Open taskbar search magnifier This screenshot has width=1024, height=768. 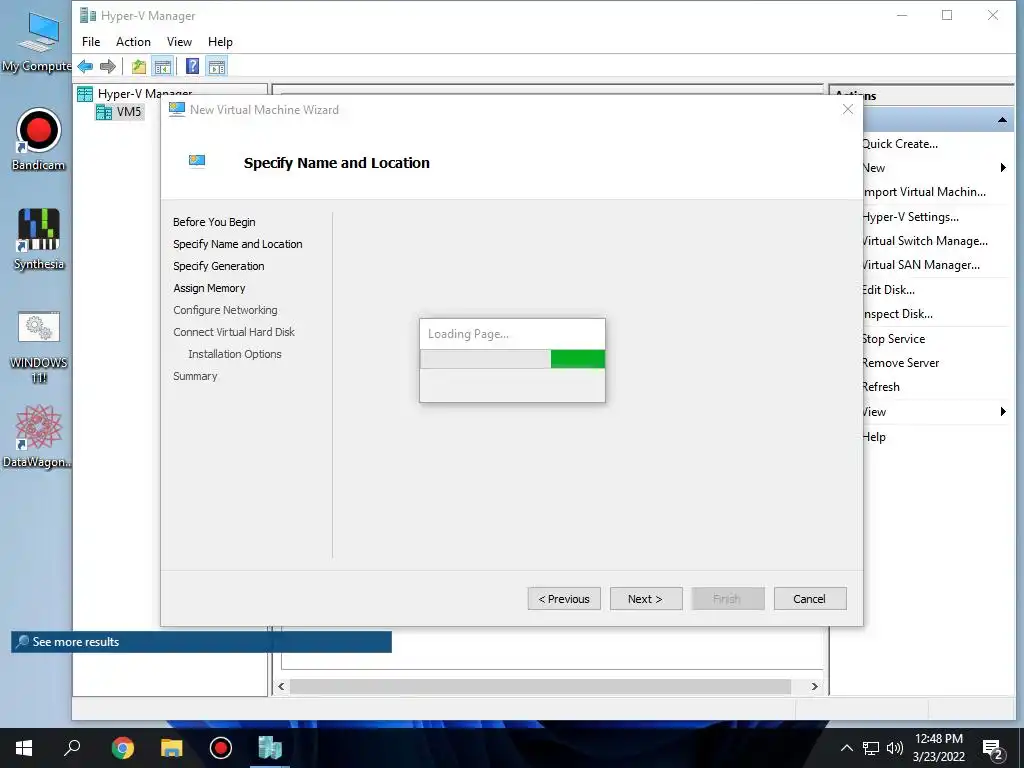[x=72, y=748]
